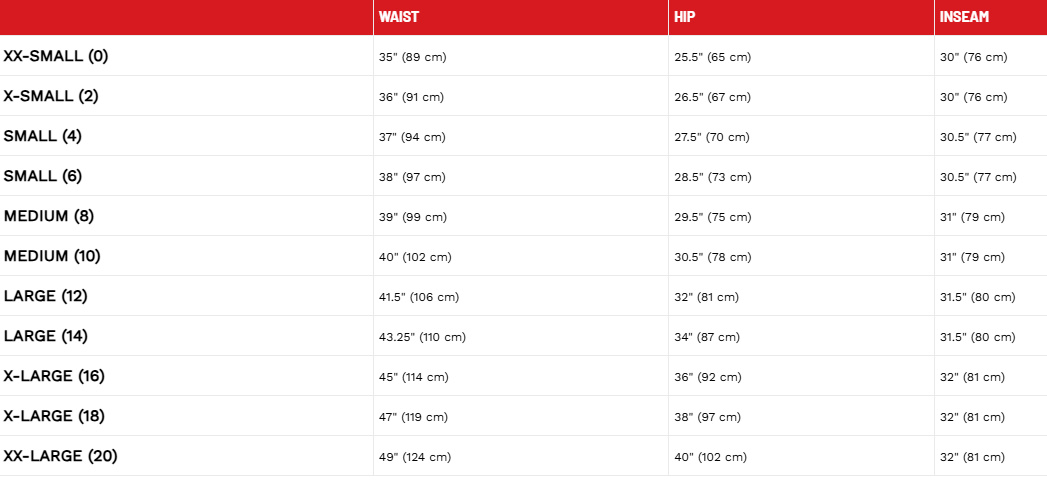Select the X-LARGE (18) size label

(54, 416)
